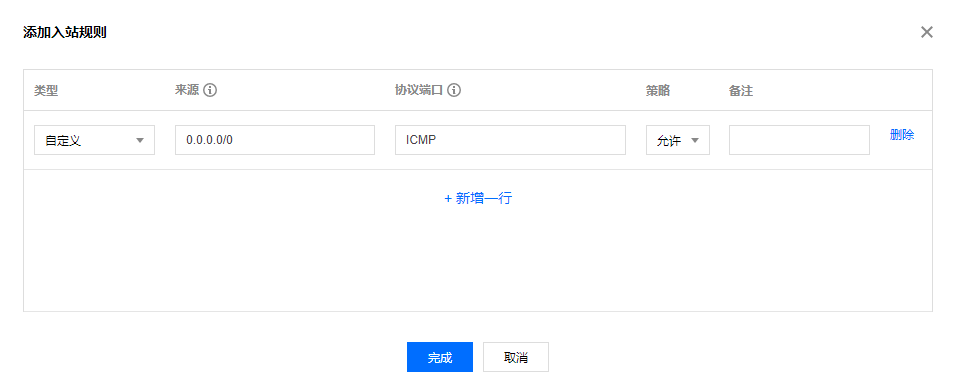958x386 pixels.
Task: Add a new row via 新增一行
Action: 478,198
